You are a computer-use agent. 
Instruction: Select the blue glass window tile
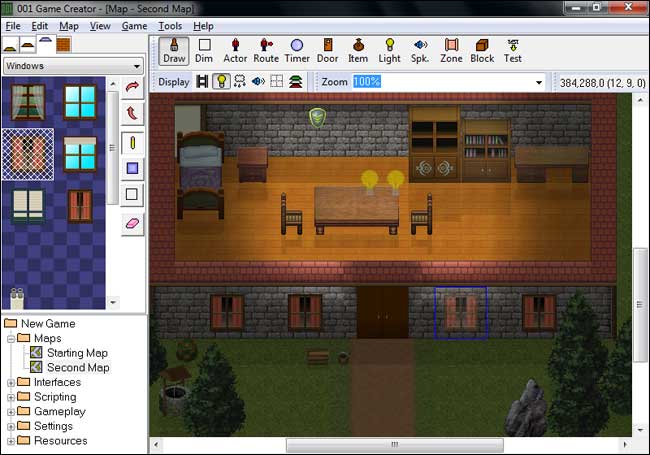[79, 101]
